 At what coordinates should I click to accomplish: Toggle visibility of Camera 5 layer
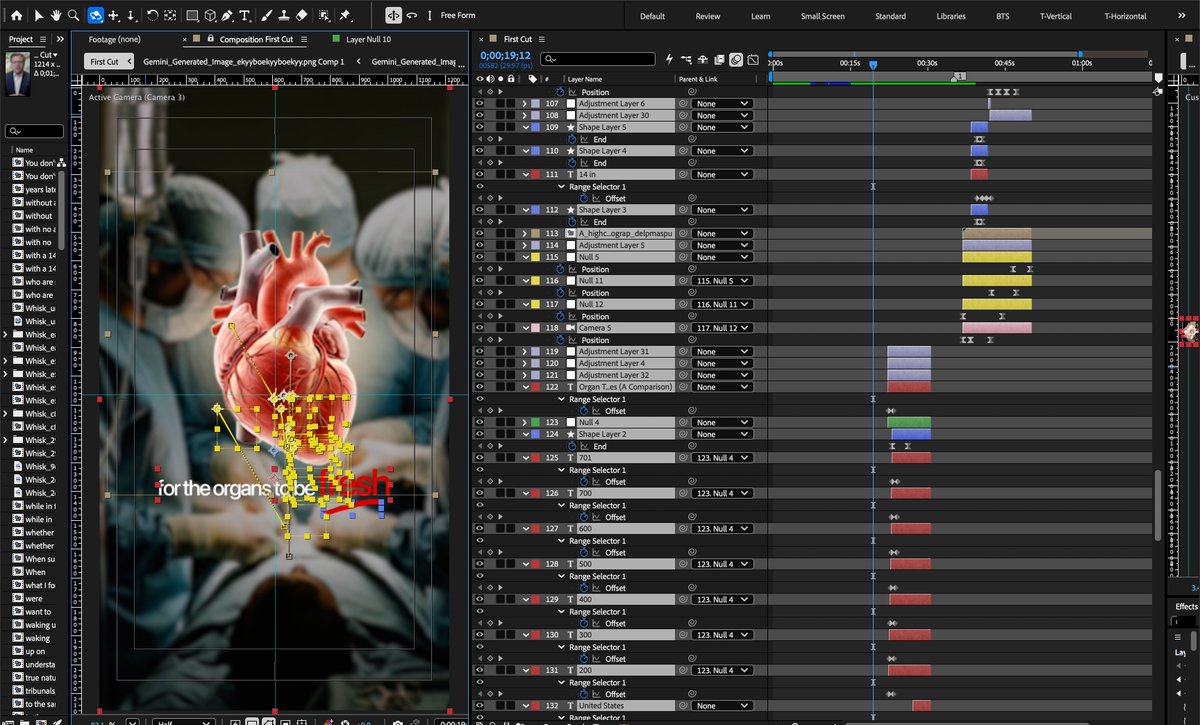tap(479, 328)
